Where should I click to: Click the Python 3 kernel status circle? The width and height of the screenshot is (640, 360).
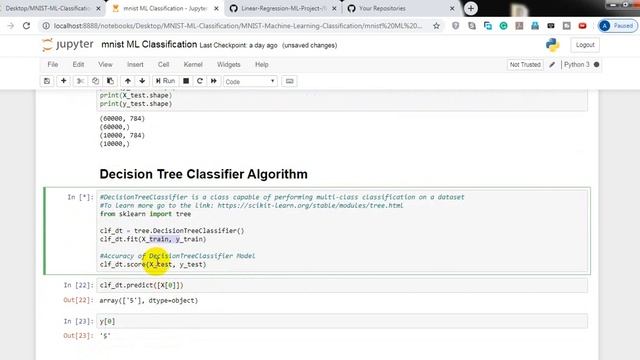tap(596, 64)
